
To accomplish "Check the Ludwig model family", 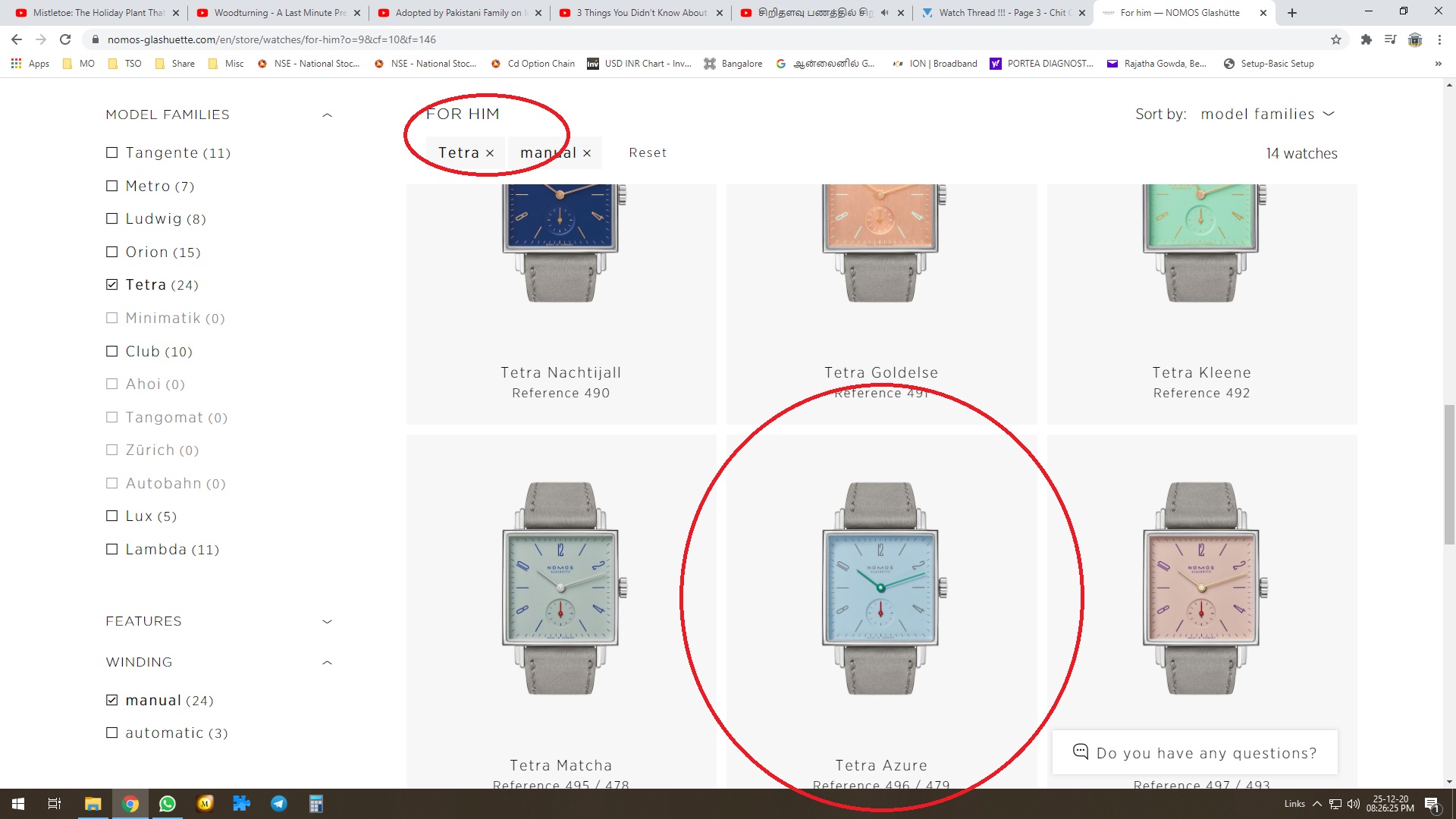I will (112, 218).
